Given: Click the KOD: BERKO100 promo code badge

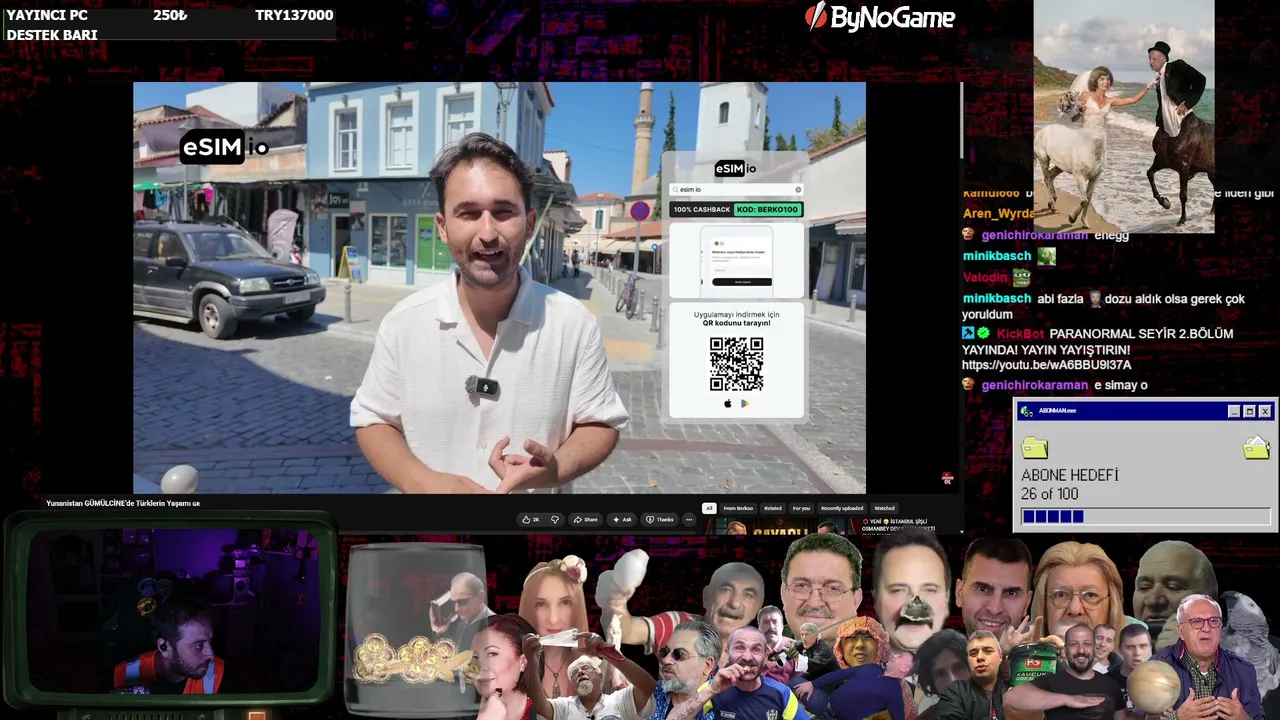Looking at the screenshot, I should 768,210.
